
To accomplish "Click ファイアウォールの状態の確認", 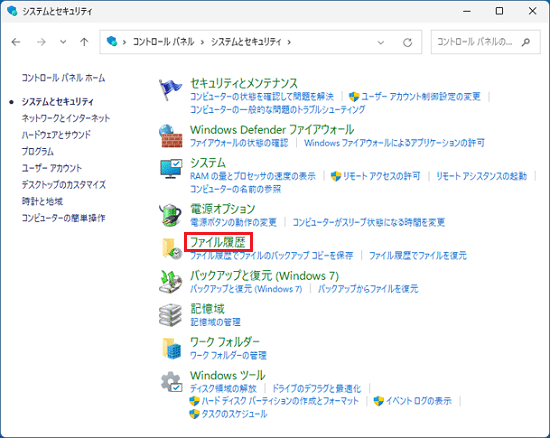I will [x=239, y=143].
